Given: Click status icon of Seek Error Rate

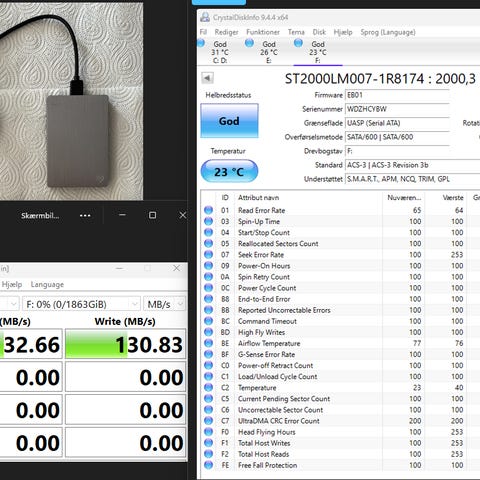Looking at the screenshot, I should (x=209, y=254).
